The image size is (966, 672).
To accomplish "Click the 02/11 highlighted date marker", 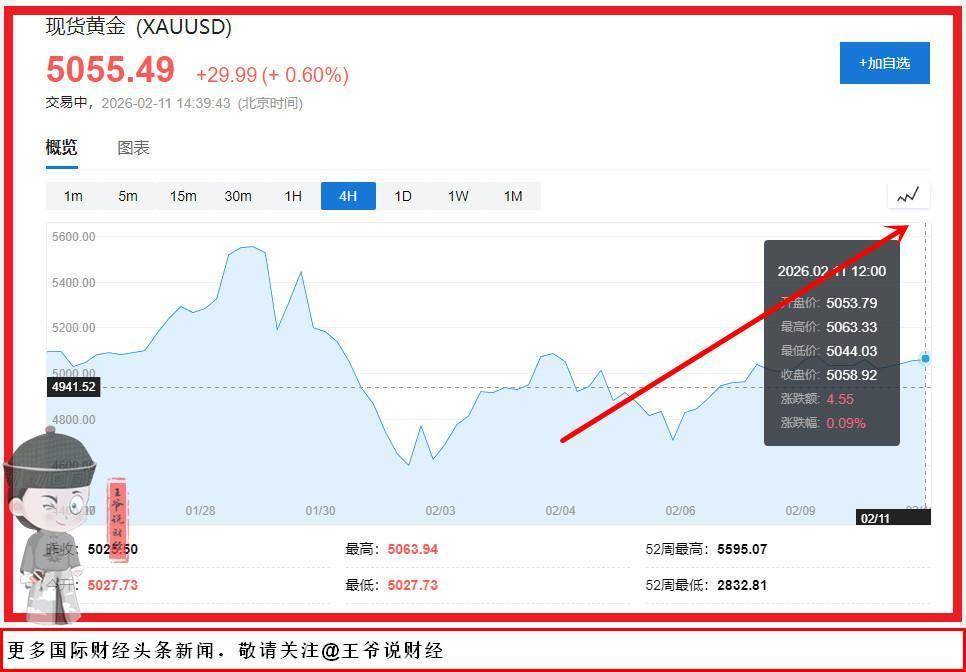I will (x=893, y=518).
